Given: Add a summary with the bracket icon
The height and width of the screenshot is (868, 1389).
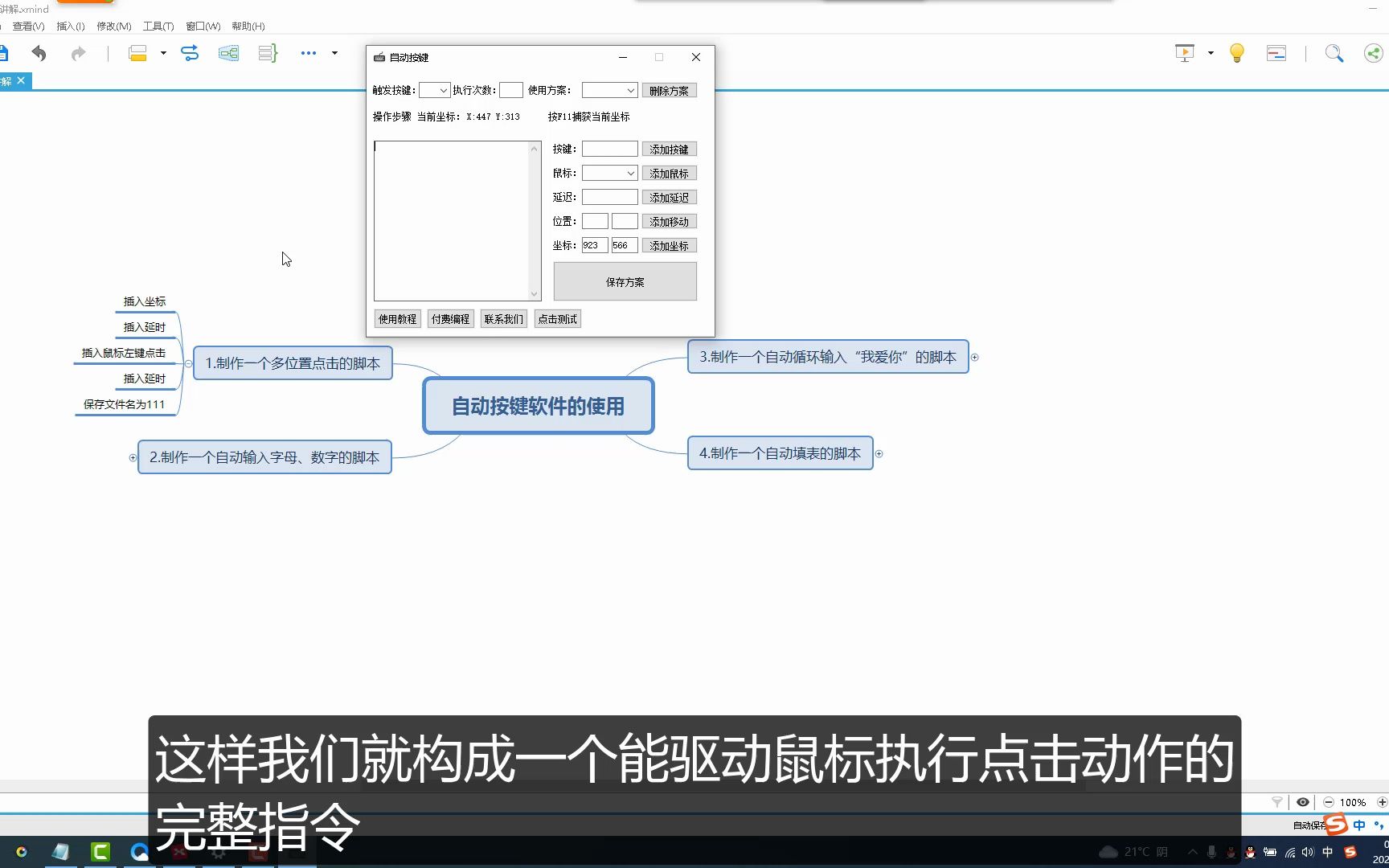Looking at the screenshot, I should (268, 54).
